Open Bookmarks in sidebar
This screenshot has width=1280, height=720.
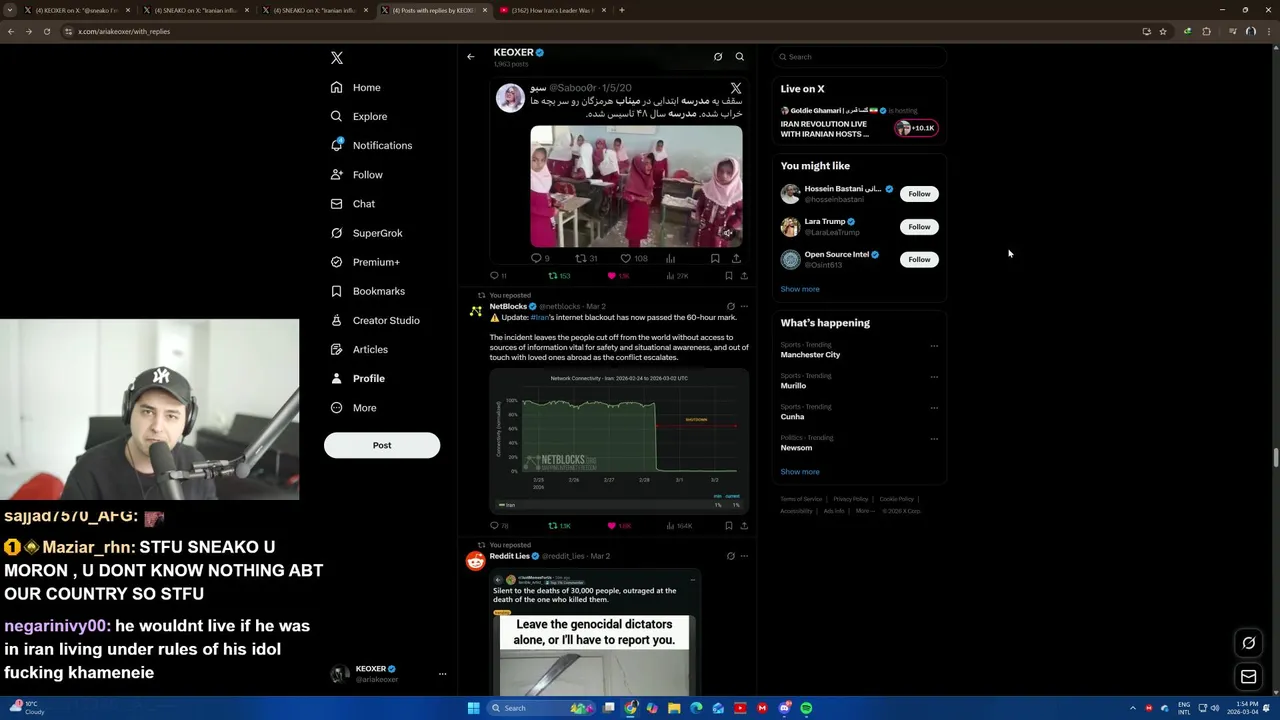tap(367, 291)
